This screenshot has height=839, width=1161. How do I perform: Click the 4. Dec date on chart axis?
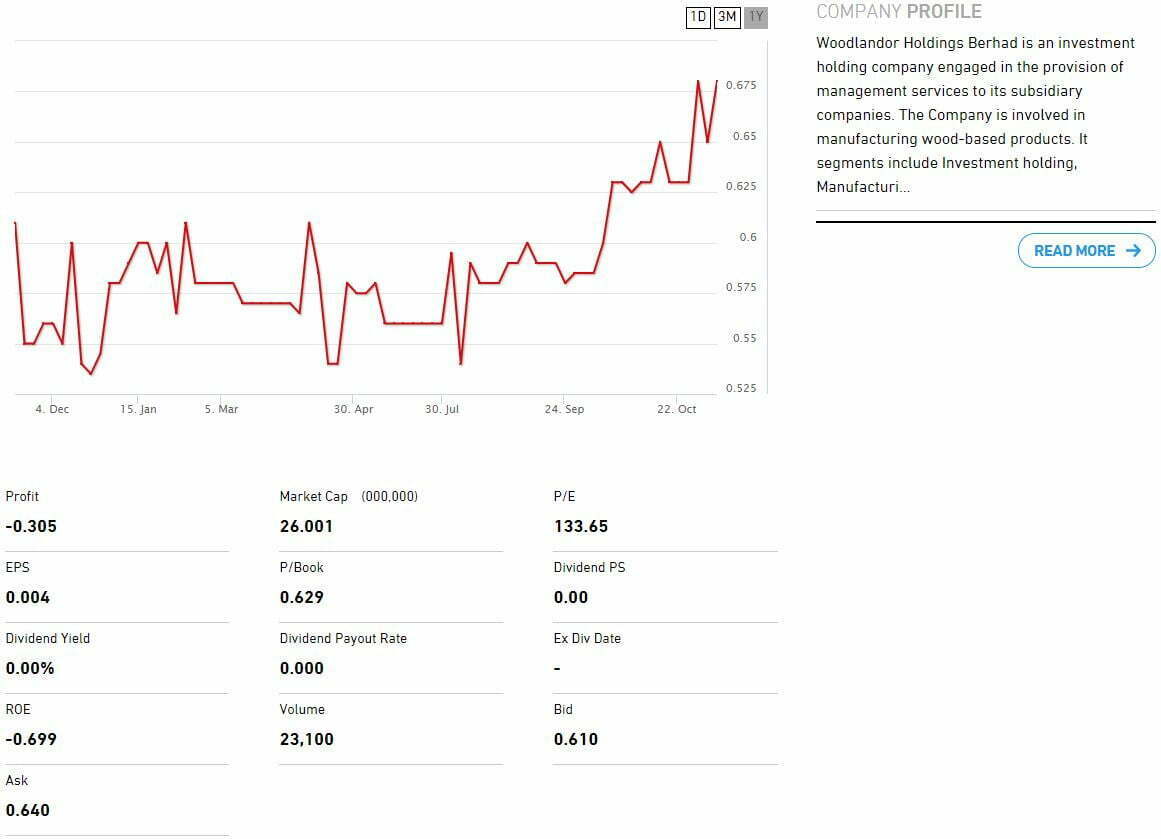pyautogui.click(x=52, y=410)
